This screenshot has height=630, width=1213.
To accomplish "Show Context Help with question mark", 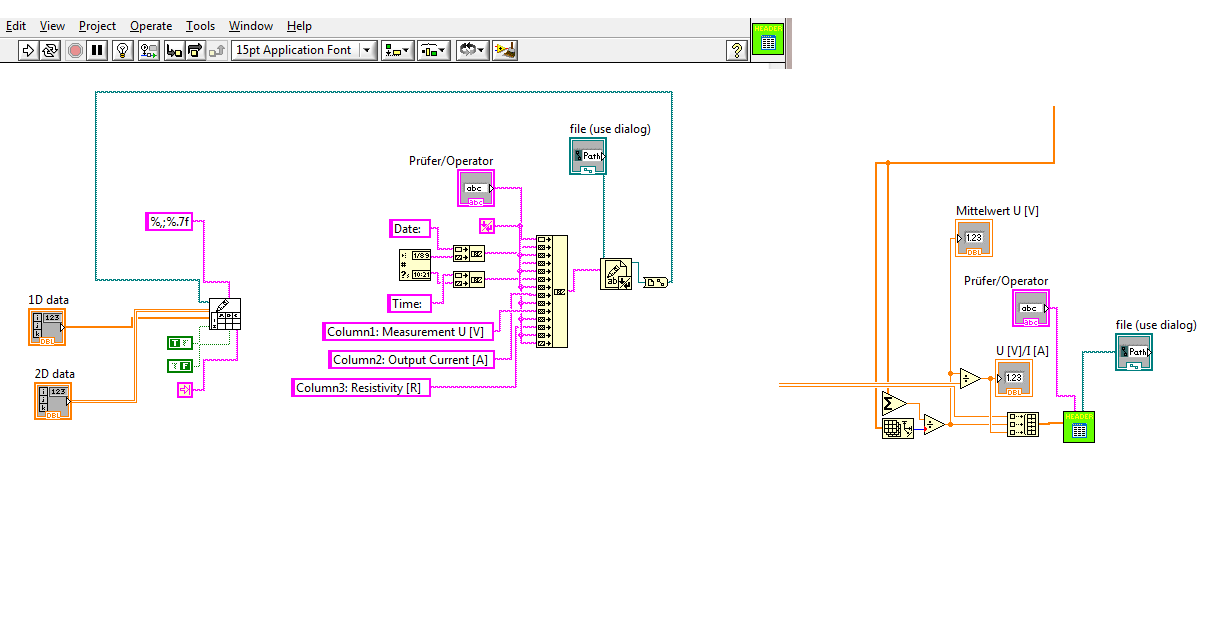I will [736, 50].
